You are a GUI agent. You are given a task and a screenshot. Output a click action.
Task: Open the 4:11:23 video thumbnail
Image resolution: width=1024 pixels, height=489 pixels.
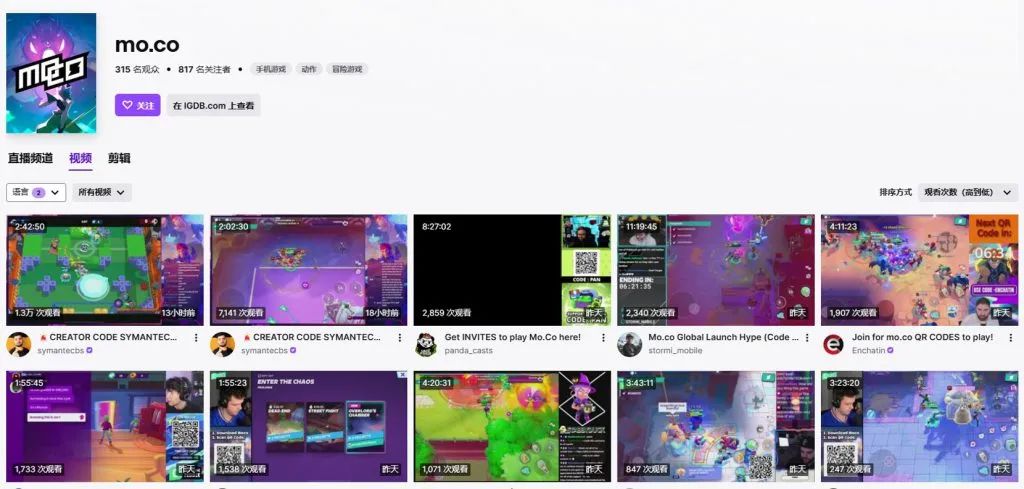(x=920, y=270)
